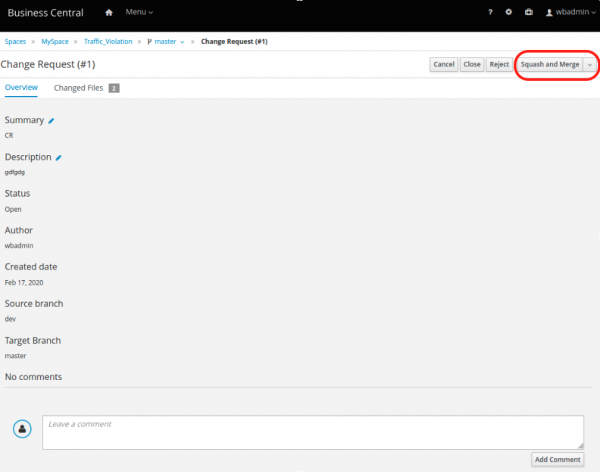The height and width of the screenshot is (472, 600).
Task: Select the Overview tab
Action: coord(21,88)
